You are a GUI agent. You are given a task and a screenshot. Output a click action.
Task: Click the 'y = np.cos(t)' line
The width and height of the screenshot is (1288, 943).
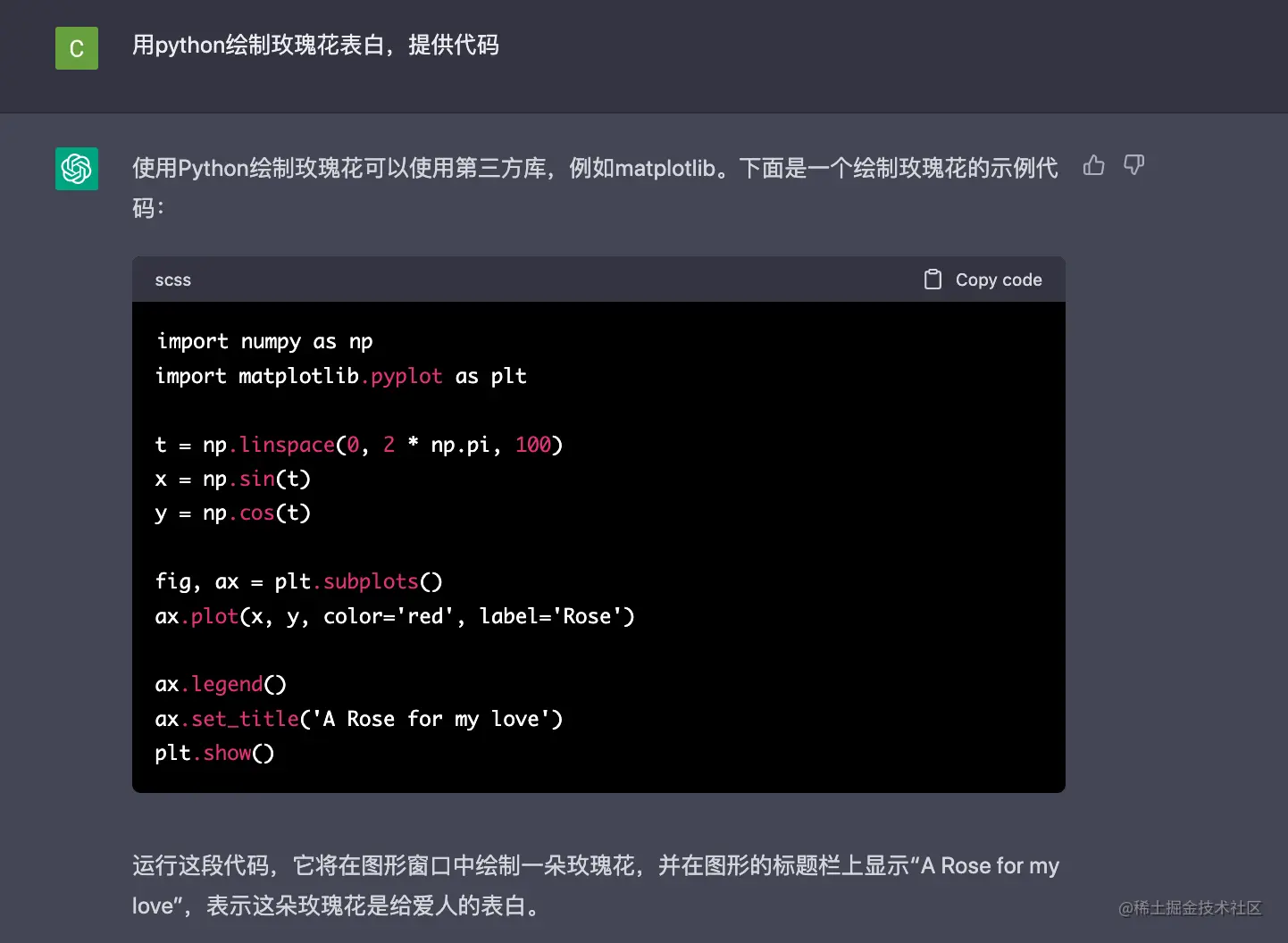[x=233, y=513]
